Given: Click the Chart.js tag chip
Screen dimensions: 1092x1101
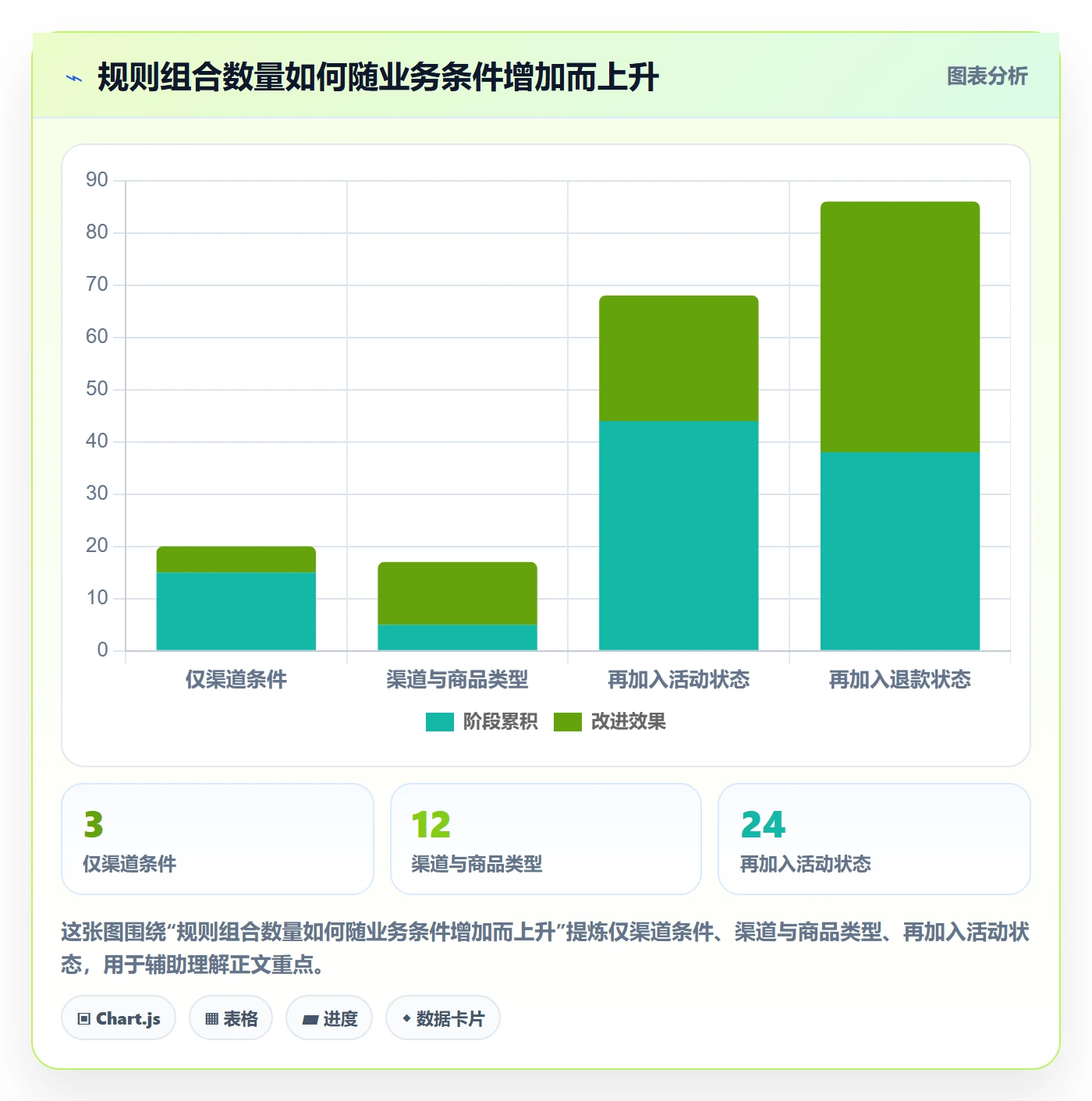Looking at the screenshot, I should coord(119,1018).
